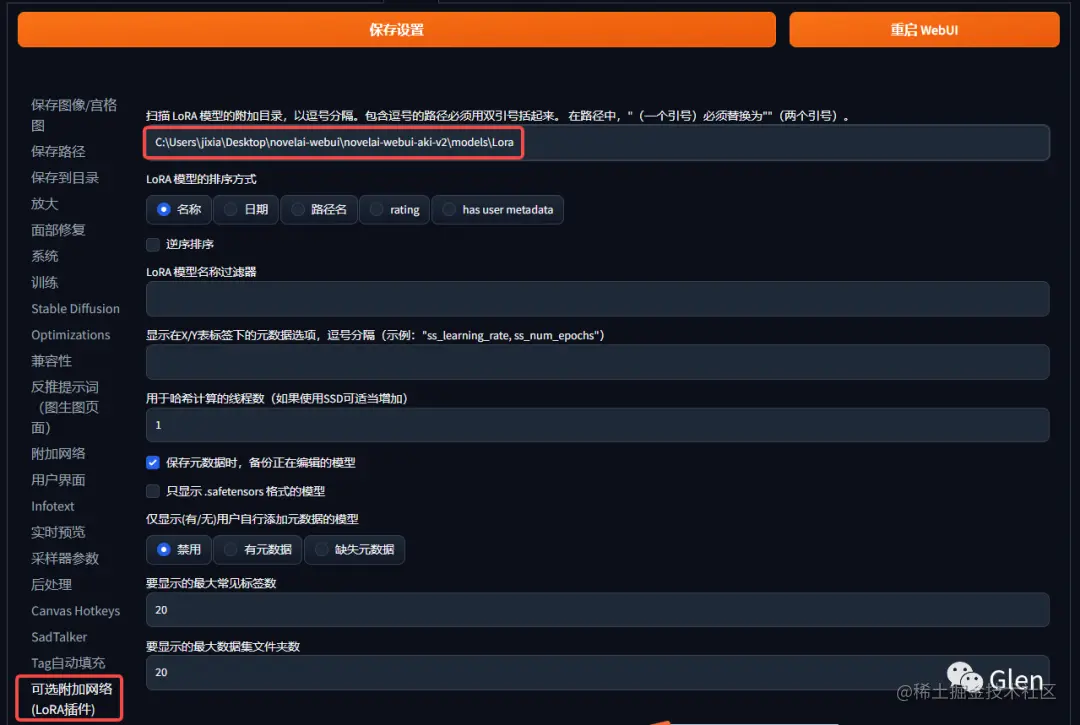This screenshot has height=725, width=1080.
Task: Open the Tag自动填充 settings section
Action: 68,663
